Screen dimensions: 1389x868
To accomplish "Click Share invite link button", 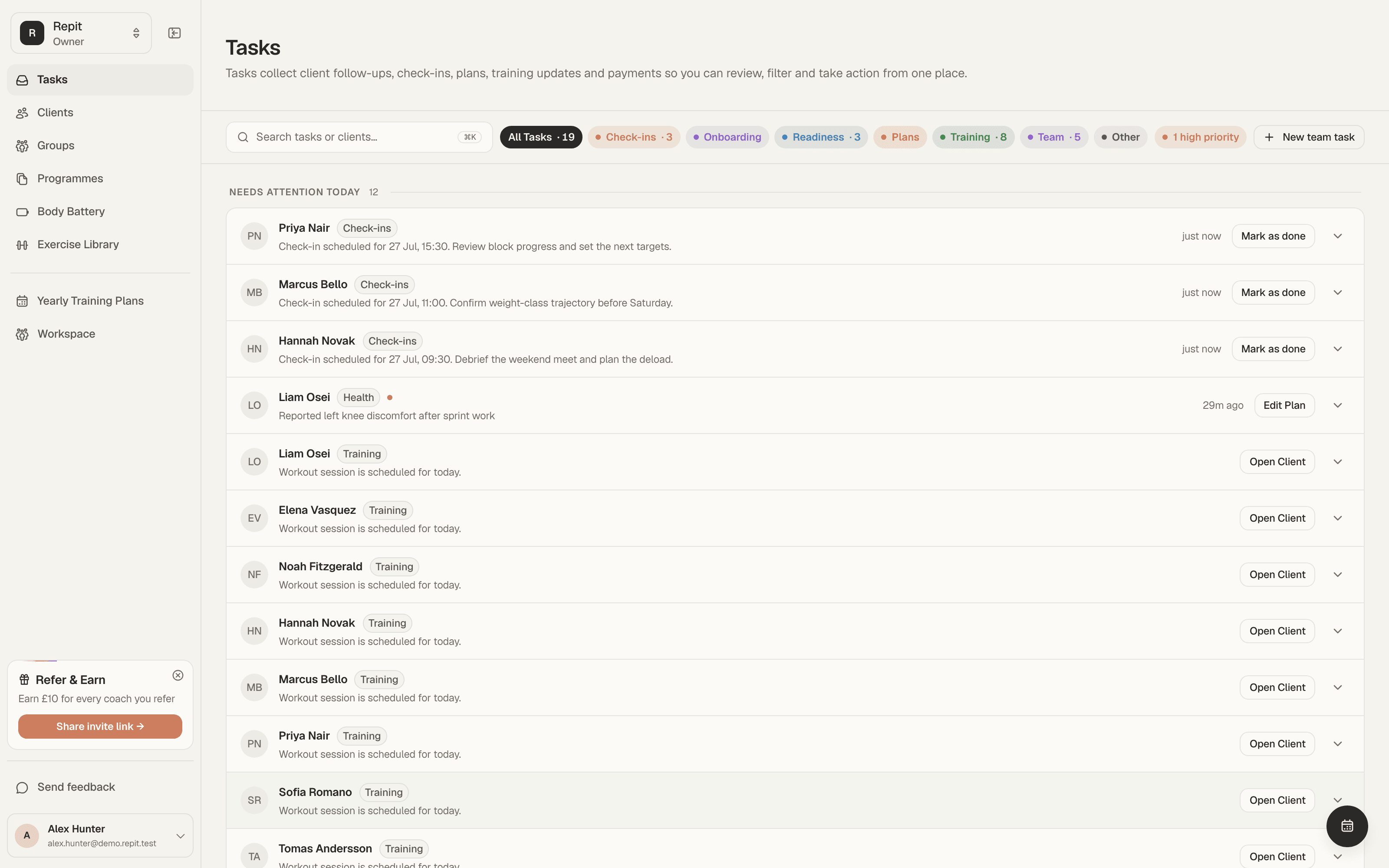I will coord(100,727).
